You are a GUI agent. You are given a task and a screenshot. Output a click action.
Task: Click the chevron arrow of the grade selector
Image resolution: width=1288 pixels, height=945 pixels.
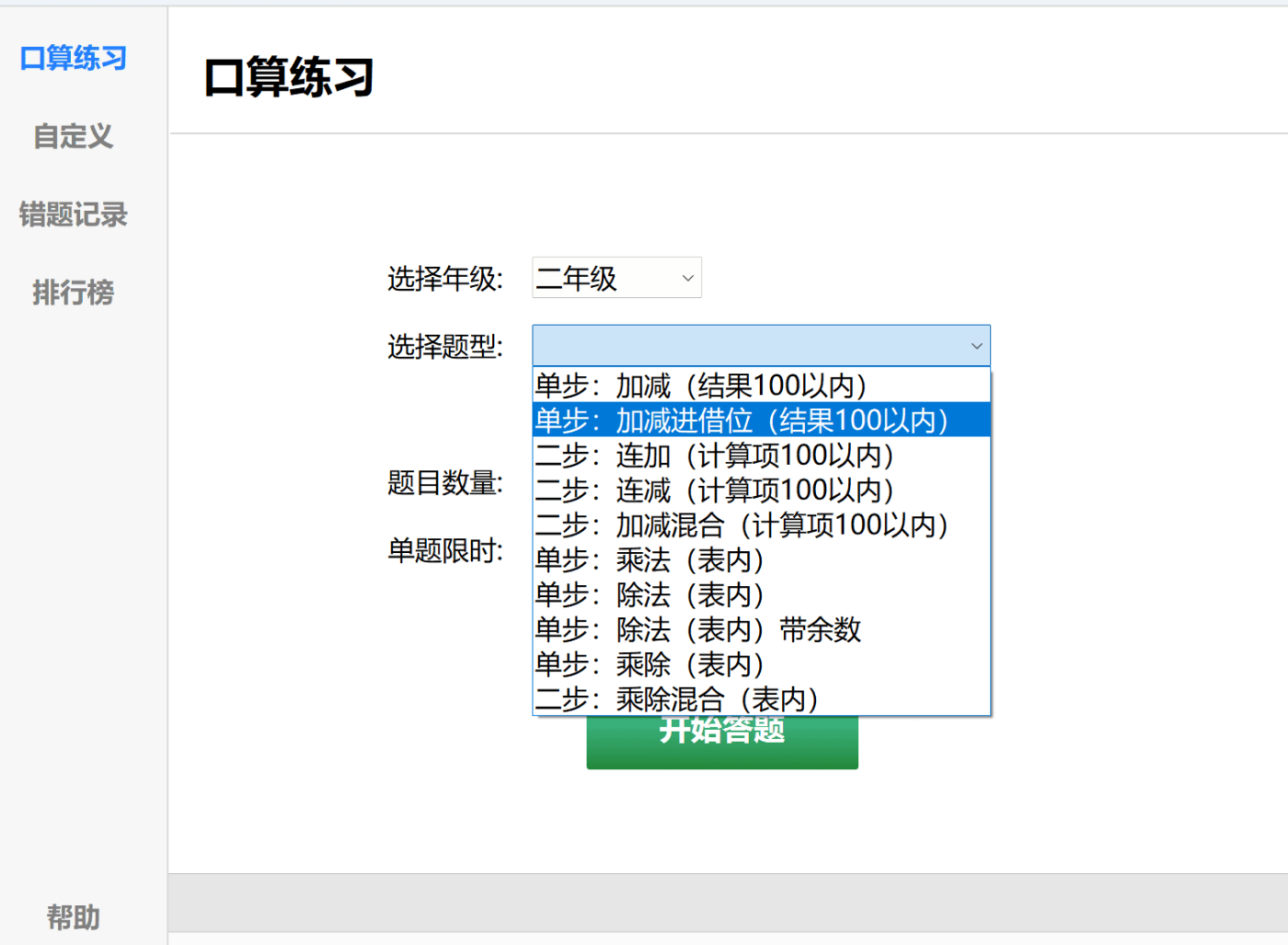point(687,278)
